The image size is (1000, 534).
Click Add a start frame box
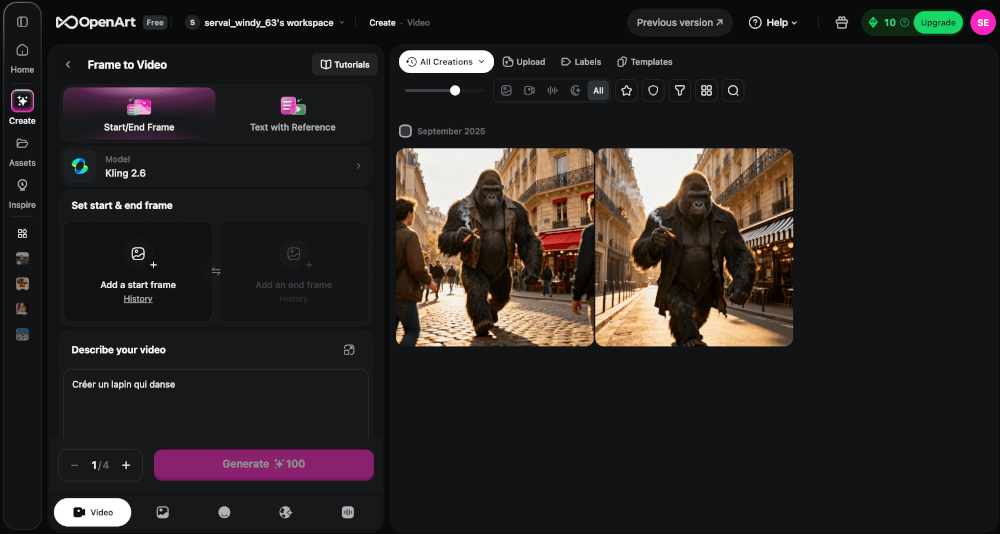(x=138, y=271)
